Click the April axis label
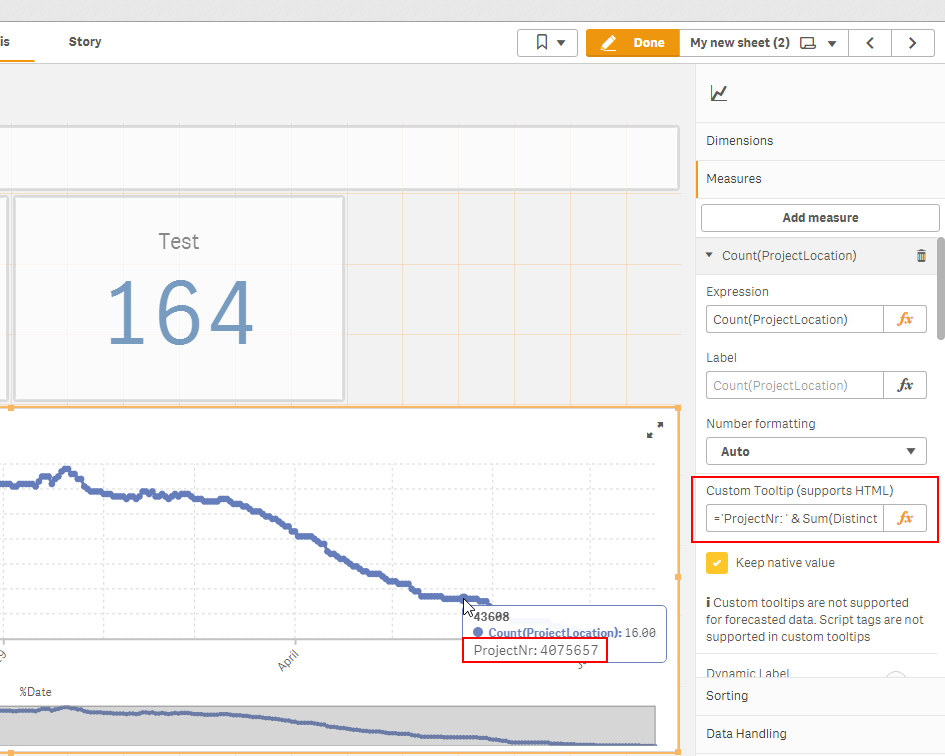This screenshot has height=756, width=945. point(287,660)
